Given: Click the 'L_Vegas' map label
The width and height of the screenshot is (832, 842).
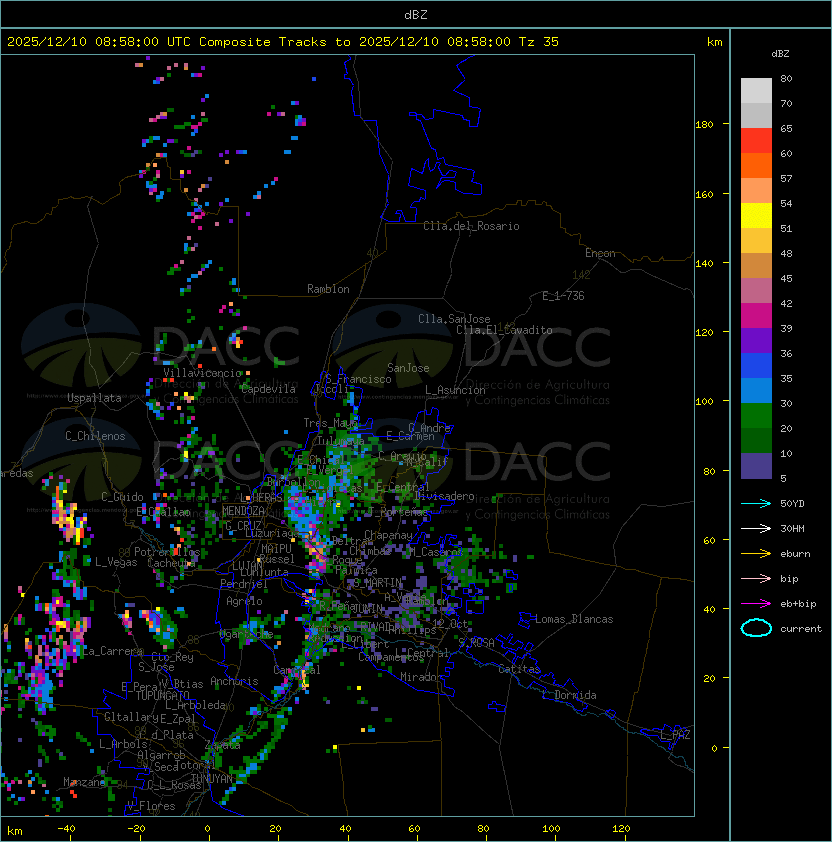Looking at the screenshot, I should click(x=116, y=562).
